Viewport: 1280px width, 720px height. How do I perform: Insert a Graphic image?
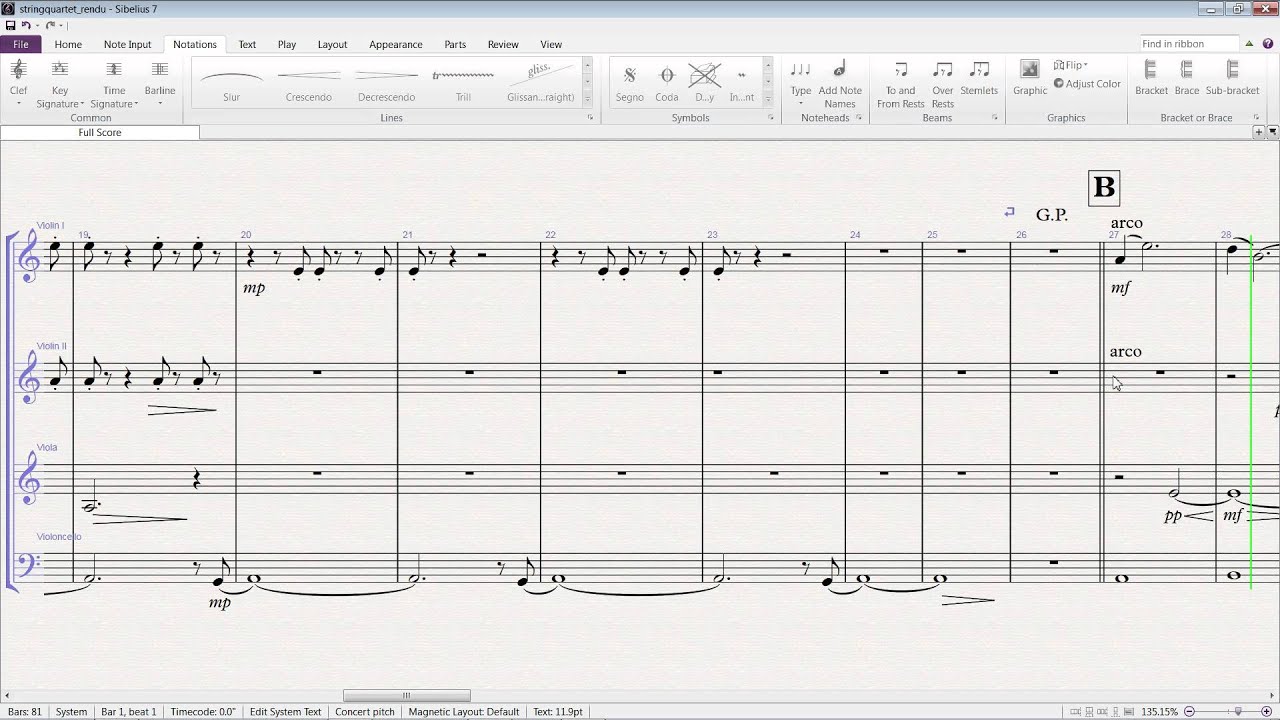click(x=1030, y=78)
